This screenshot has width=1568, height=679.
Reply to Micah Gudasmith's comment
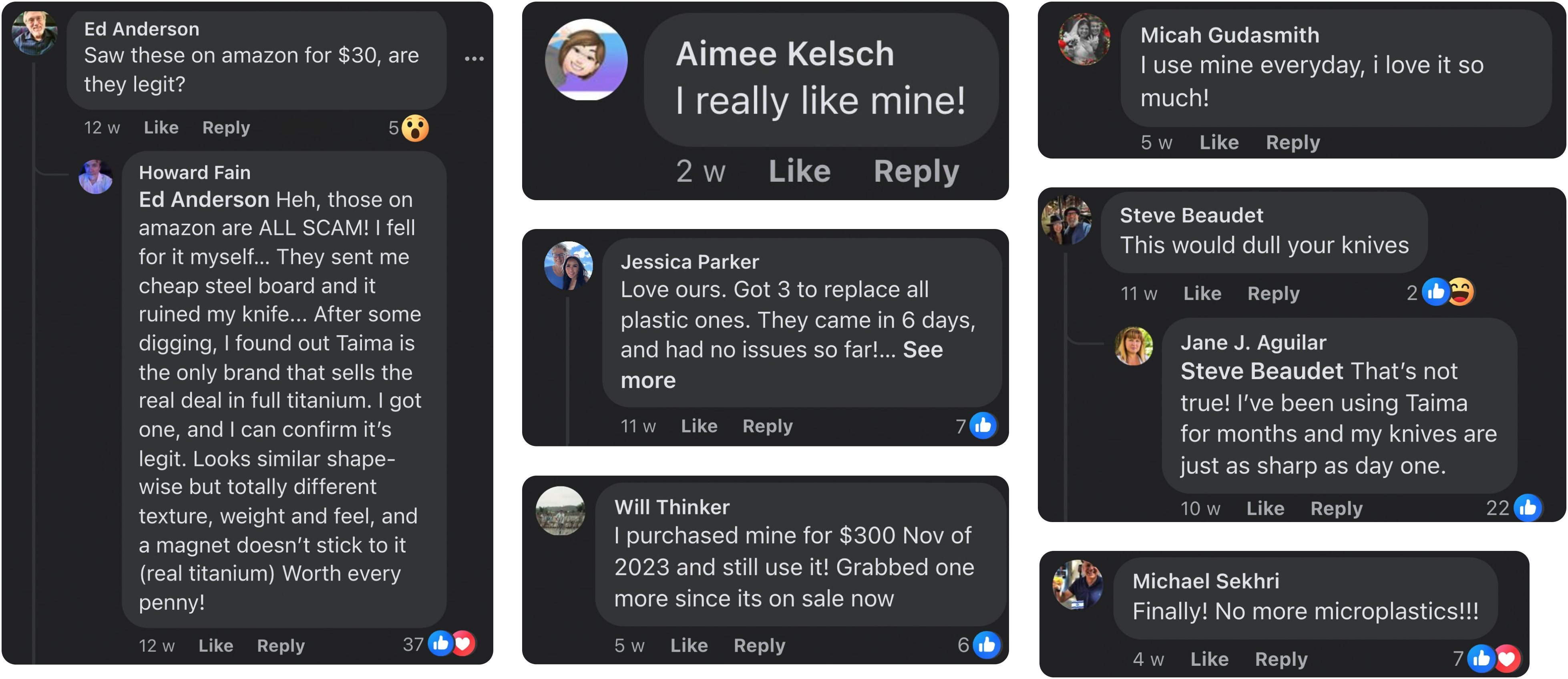[x=1293, y=143]
